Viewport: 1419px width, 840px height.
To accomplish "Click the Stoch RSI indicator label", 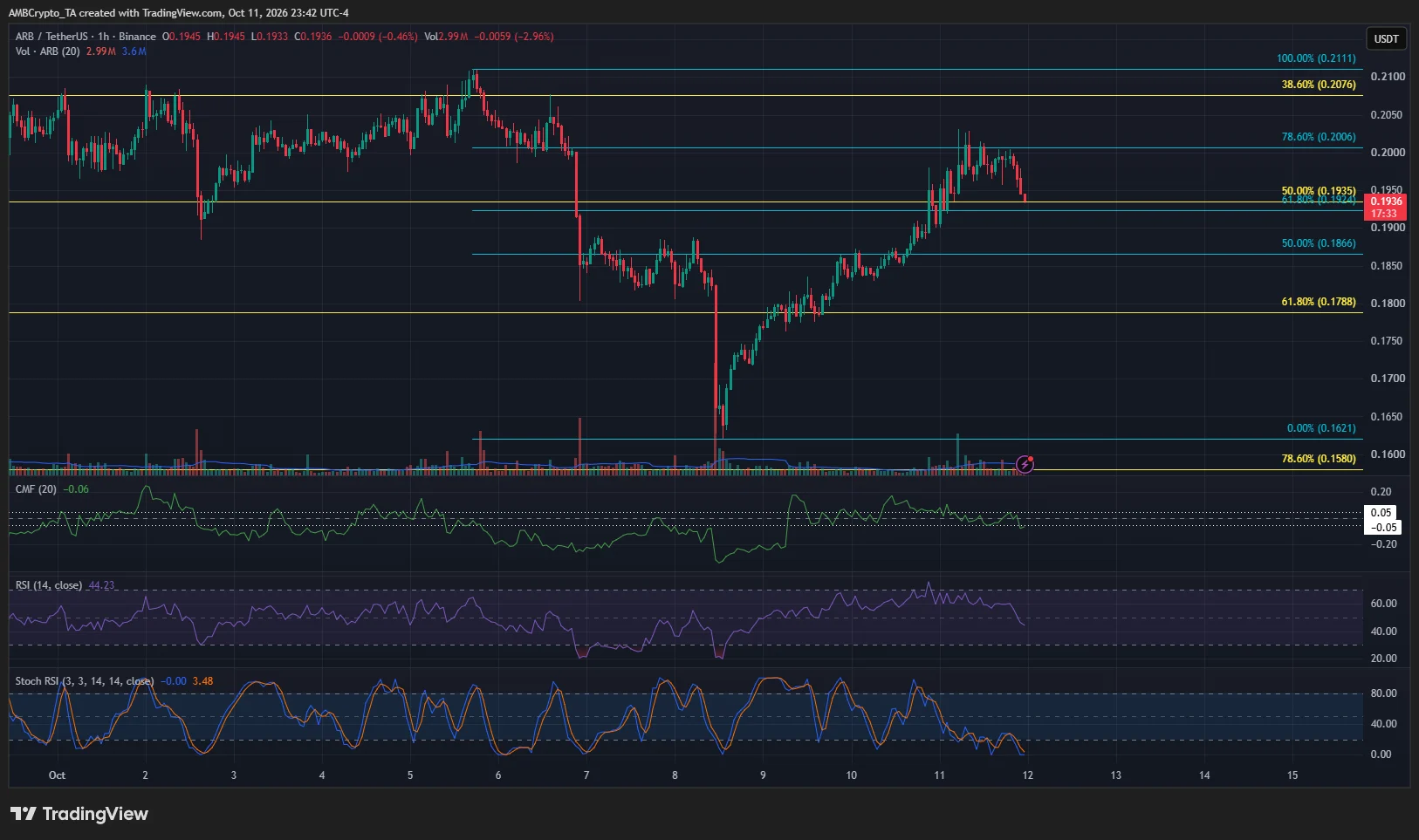I will coord(85,681).
